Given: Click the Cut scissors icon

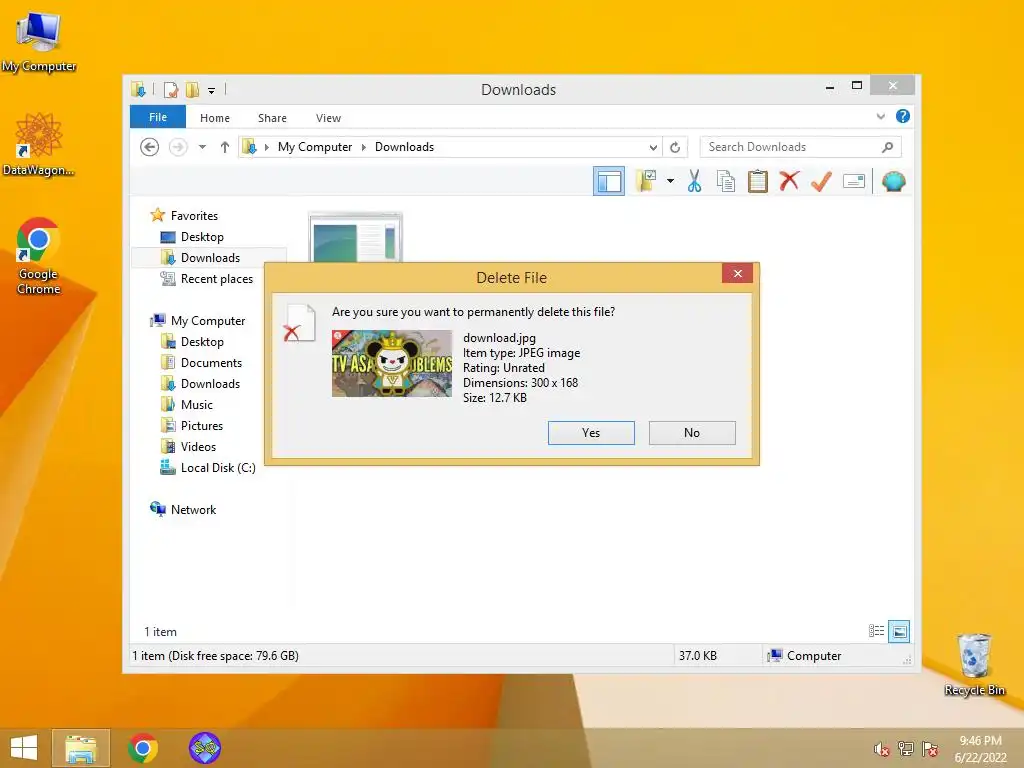Looking at the screenshot, I should coord(694,181).
